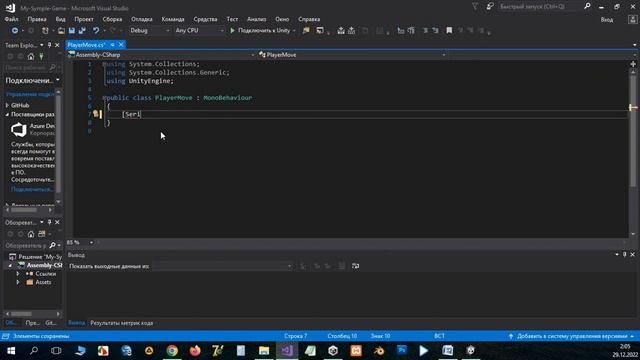
Task: Open the Средства menu
Action: pyautogui.click(x=205, y=19)
